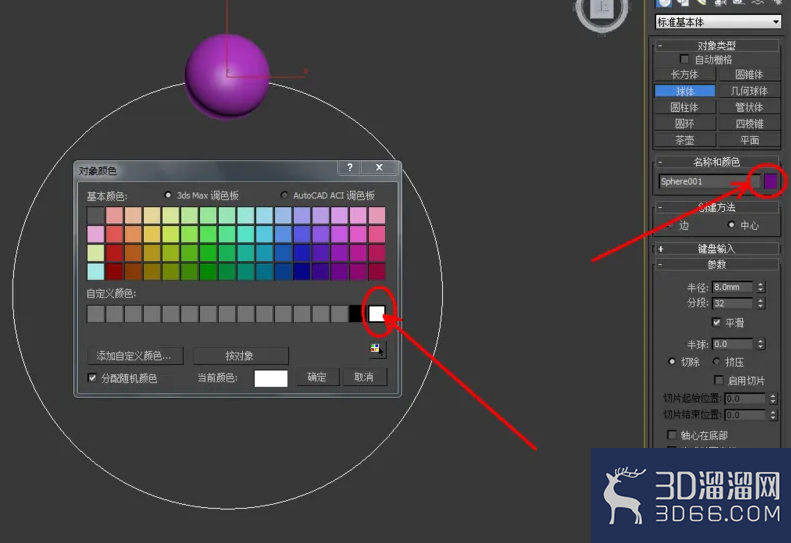
Task: Enable the 自动栅格 checkbox
Action: 684,59
